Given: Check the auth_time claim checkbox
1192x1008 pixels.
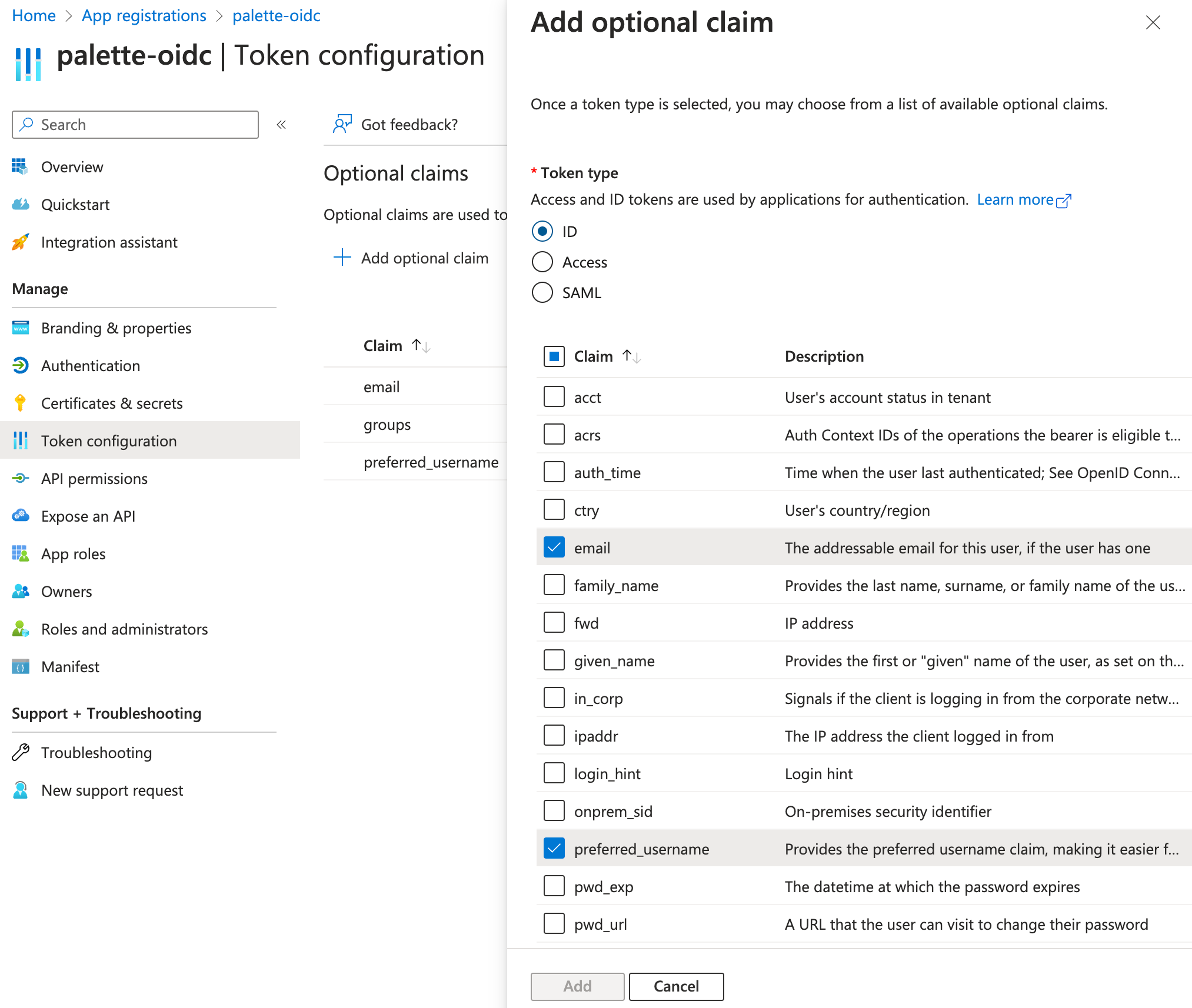Looking at the screenshot, I should [x=554, y=472].
